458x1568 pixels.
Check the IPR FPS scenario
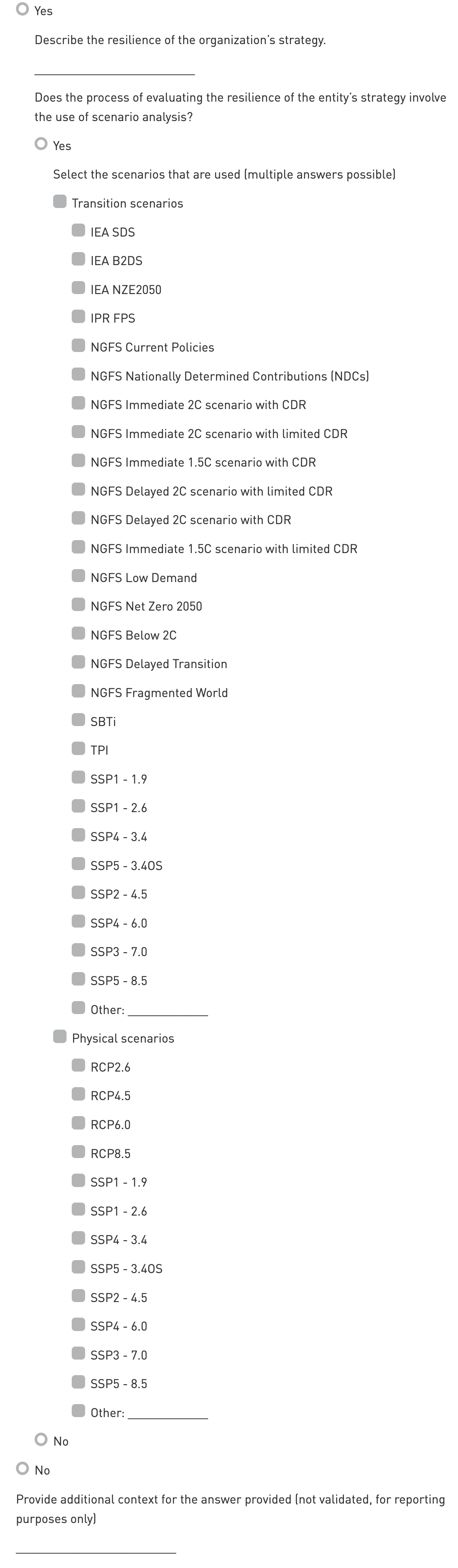pyautogui.click(x=79, y=317)
